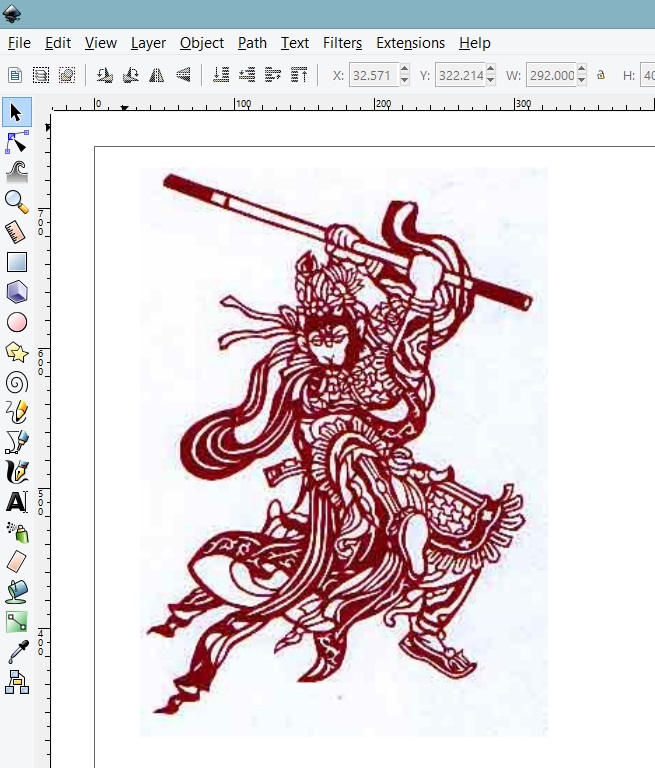Screen dimensions: 655x768
Task: Select the Spiral tool
Action: tap(17, 383)
